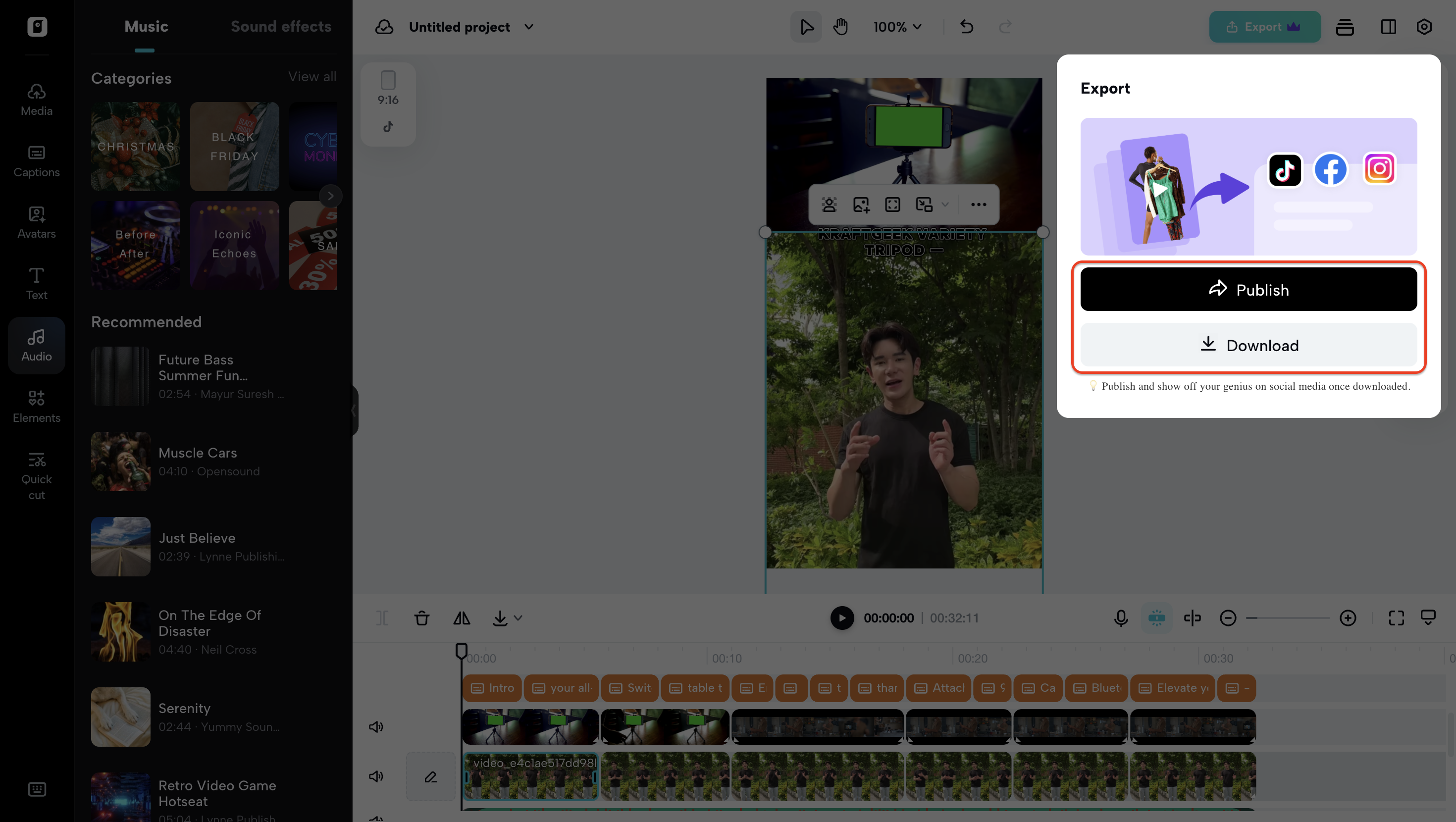Mirror the clip with the flip icon

click(x=461, y=618)
